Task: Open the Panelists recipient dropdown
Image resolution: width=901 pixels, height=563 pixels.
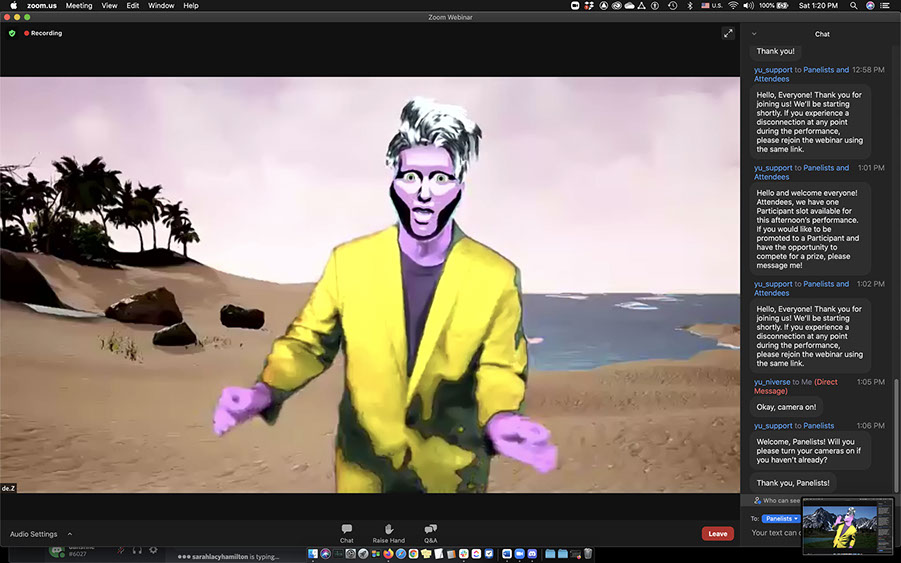Action: tap(781, 518)
